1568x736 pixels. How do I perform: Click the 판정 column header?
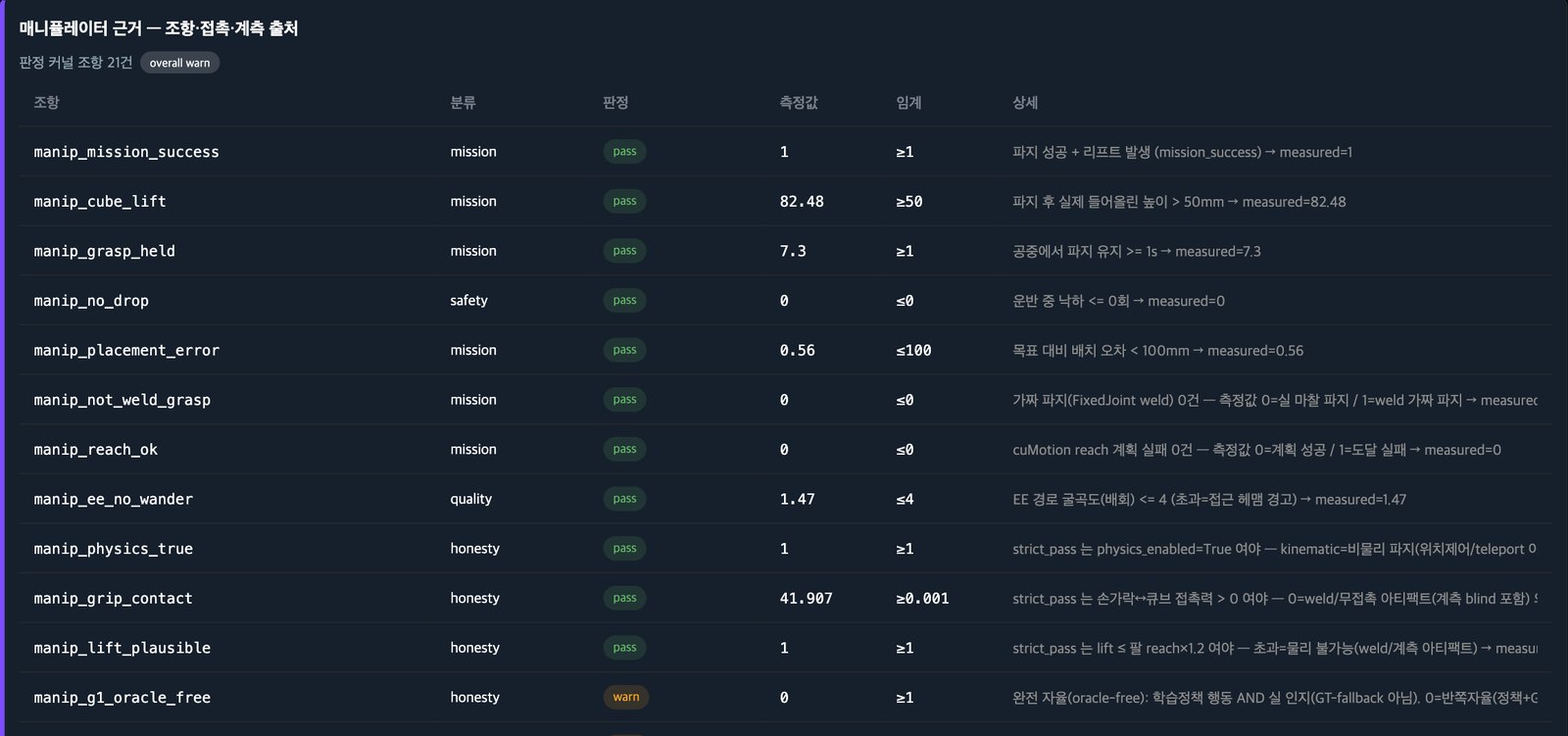(x=615, y=102)
